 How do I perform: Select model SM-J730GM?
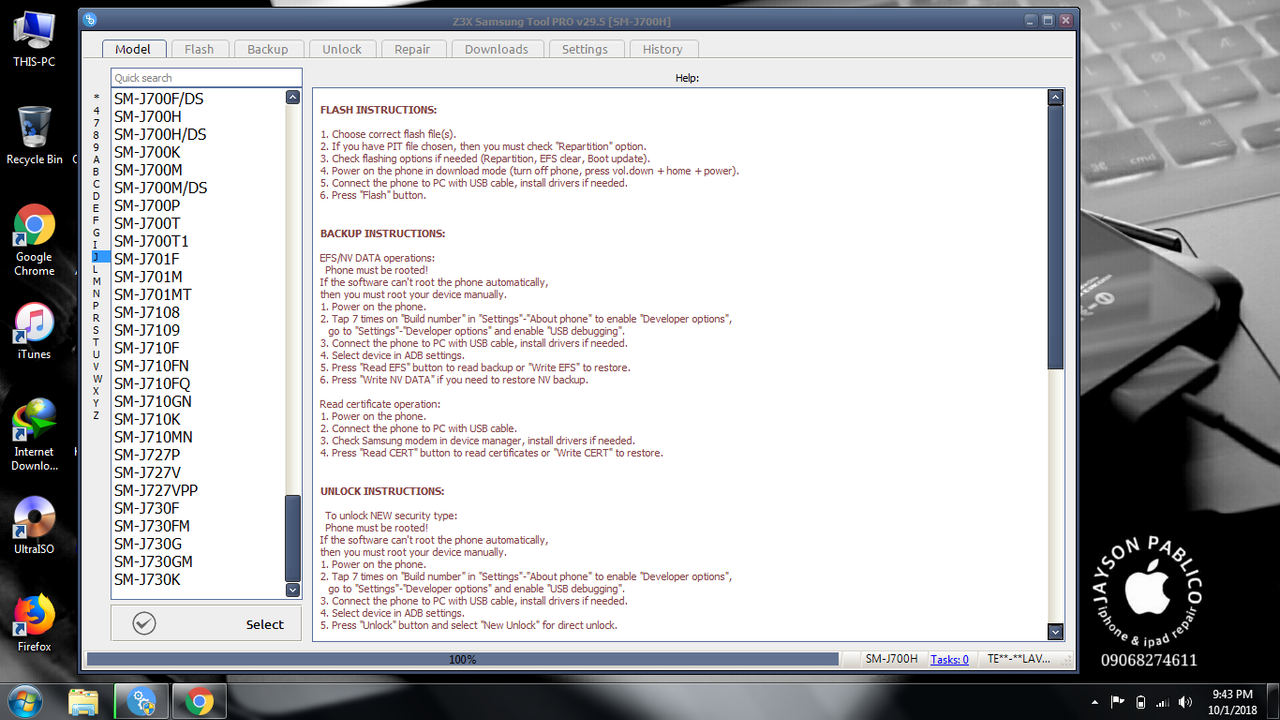click(x=154, y=562)
